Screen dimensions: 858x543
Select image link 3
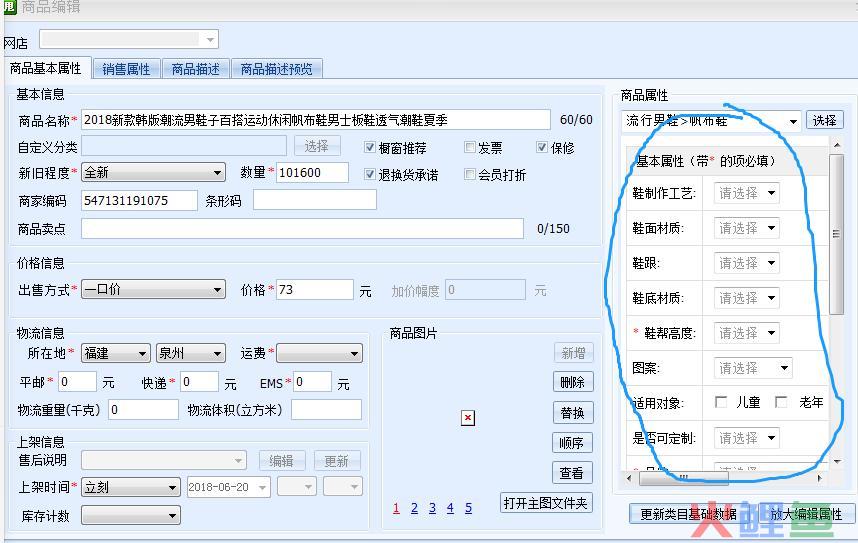(x=432, y=509)
